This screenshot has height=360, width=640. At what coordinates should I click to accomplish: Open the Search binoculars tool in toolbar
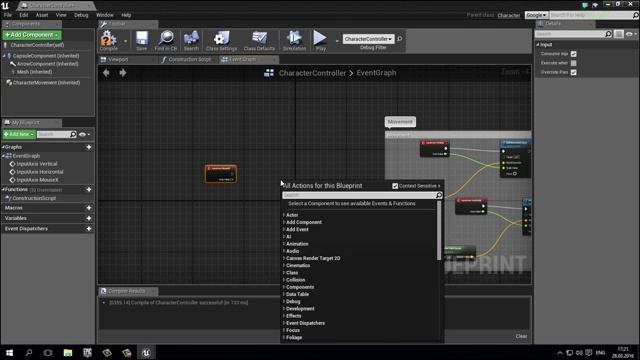tap(191, 40)
